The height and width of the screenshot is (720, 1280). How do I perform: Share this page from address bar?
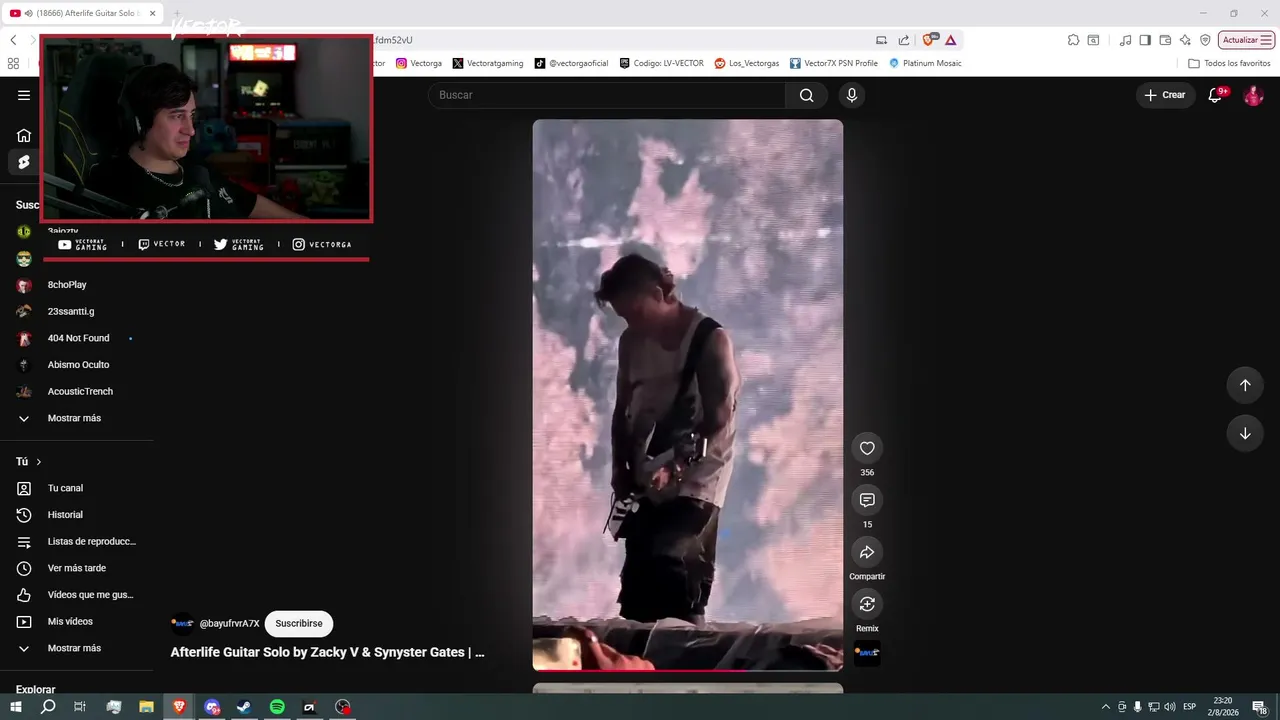(x=904, y=40)
